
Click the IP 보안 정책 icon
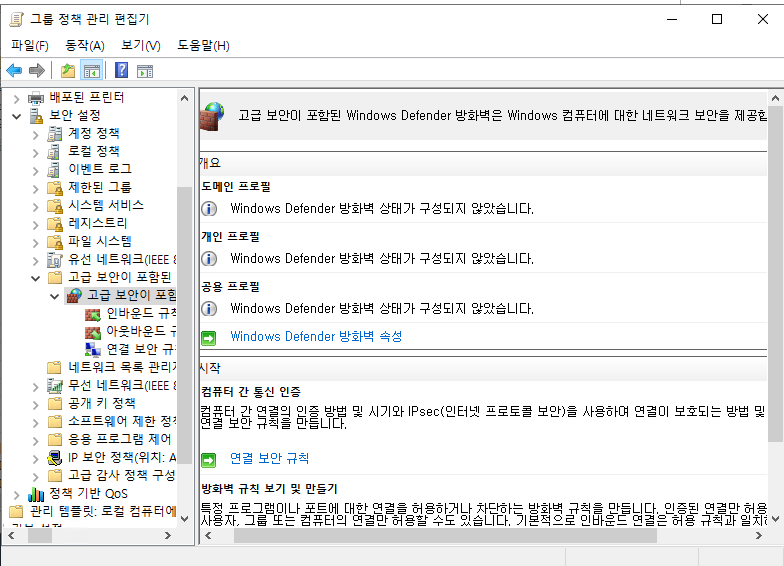tap(54, 458)
